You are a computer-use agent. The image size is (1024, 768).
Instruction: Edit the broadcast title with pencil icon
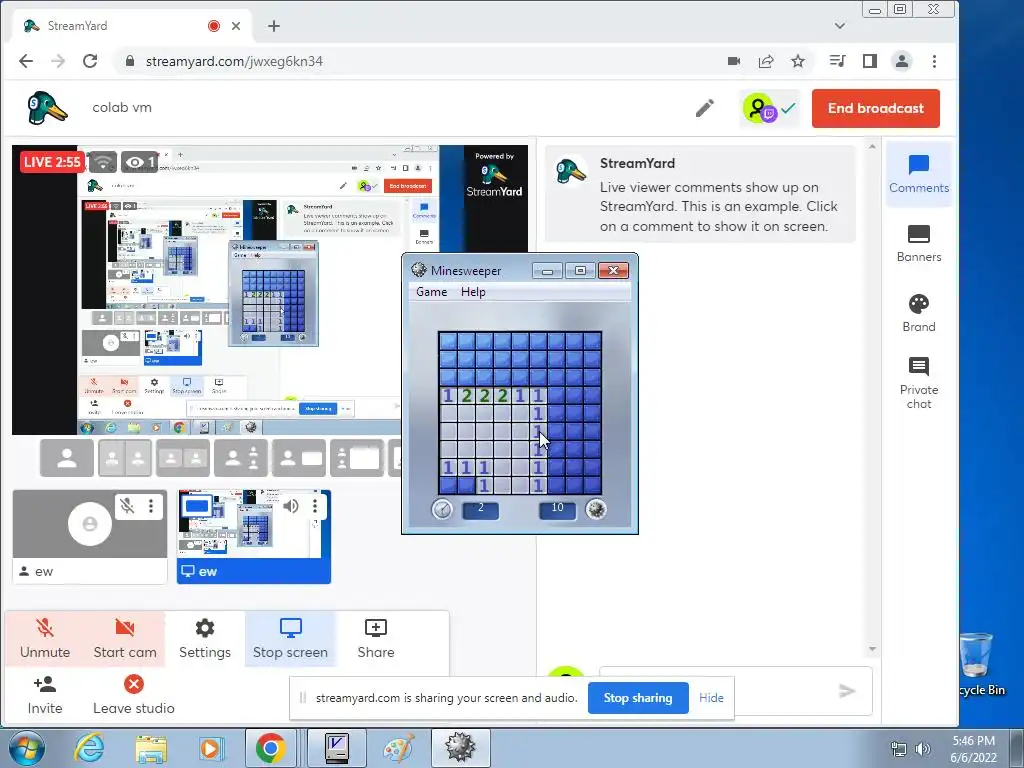pyautogui.click(x=705, y=108)
